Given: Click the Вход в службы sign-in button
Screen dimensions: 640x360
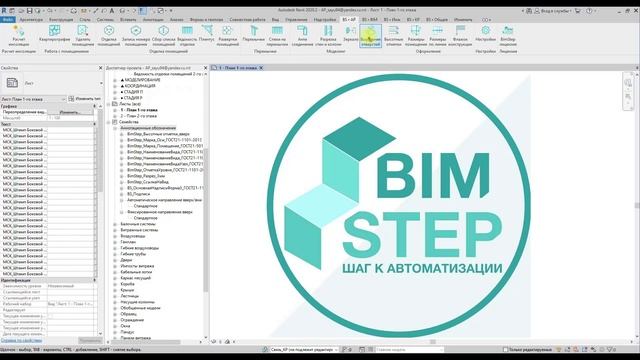Looking at the screenshot, I should point(553,11).
